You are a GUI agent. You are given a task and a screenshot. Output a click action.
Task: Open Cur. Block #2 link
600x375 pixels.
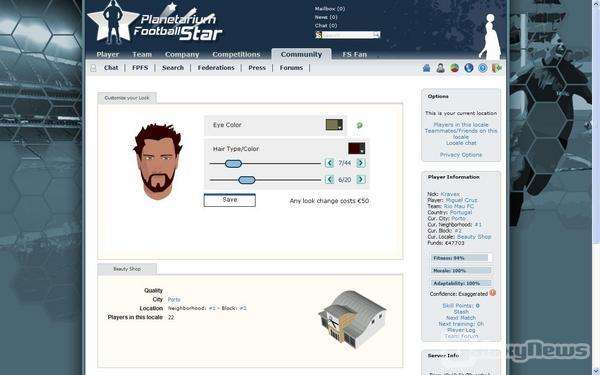click(x=458, y=231)
